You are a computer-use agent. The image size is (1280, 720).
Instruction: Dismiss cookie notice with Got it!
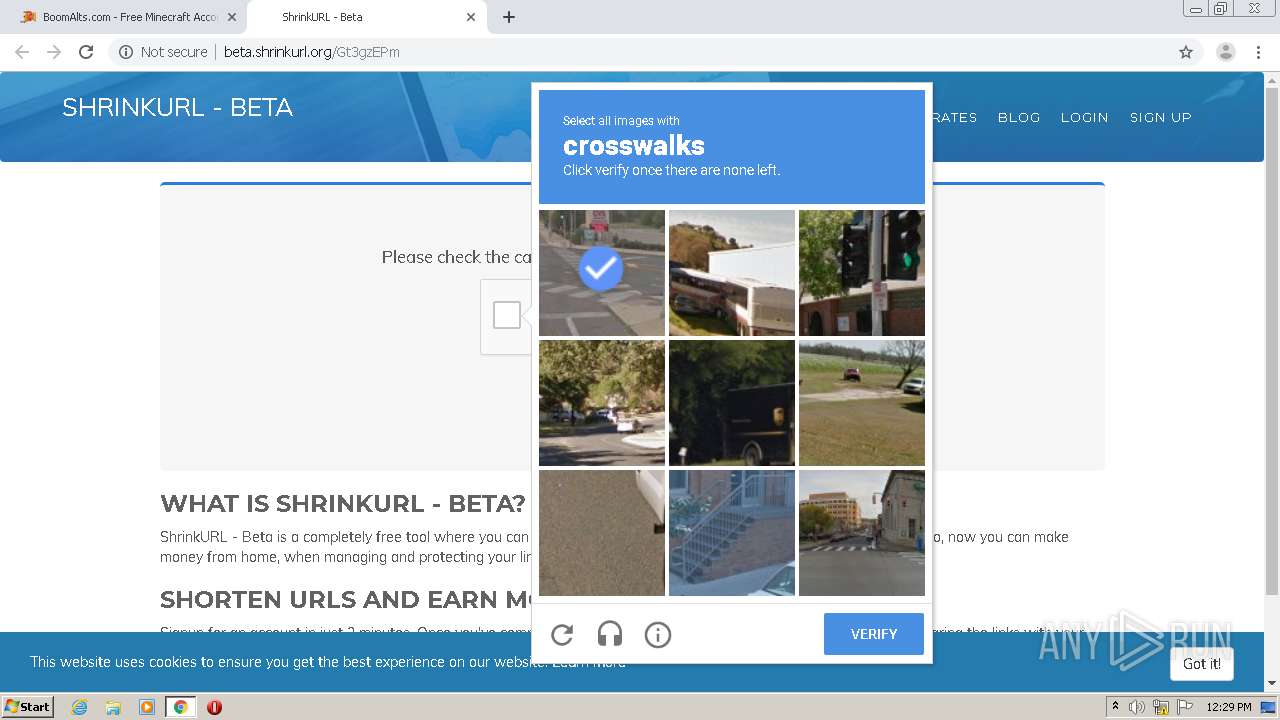(1202, 664)
